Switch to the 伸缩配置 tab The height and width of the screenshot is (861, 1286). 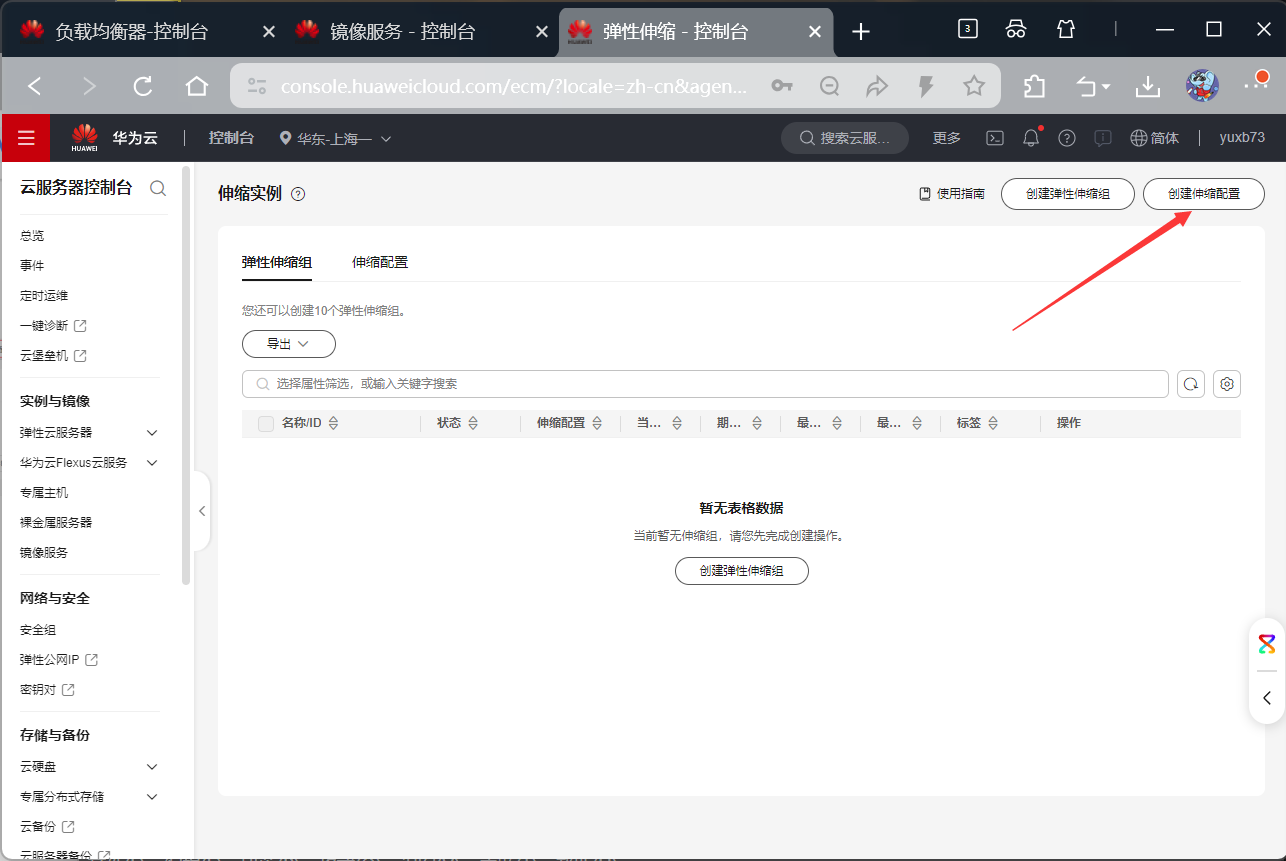(380, 262)
